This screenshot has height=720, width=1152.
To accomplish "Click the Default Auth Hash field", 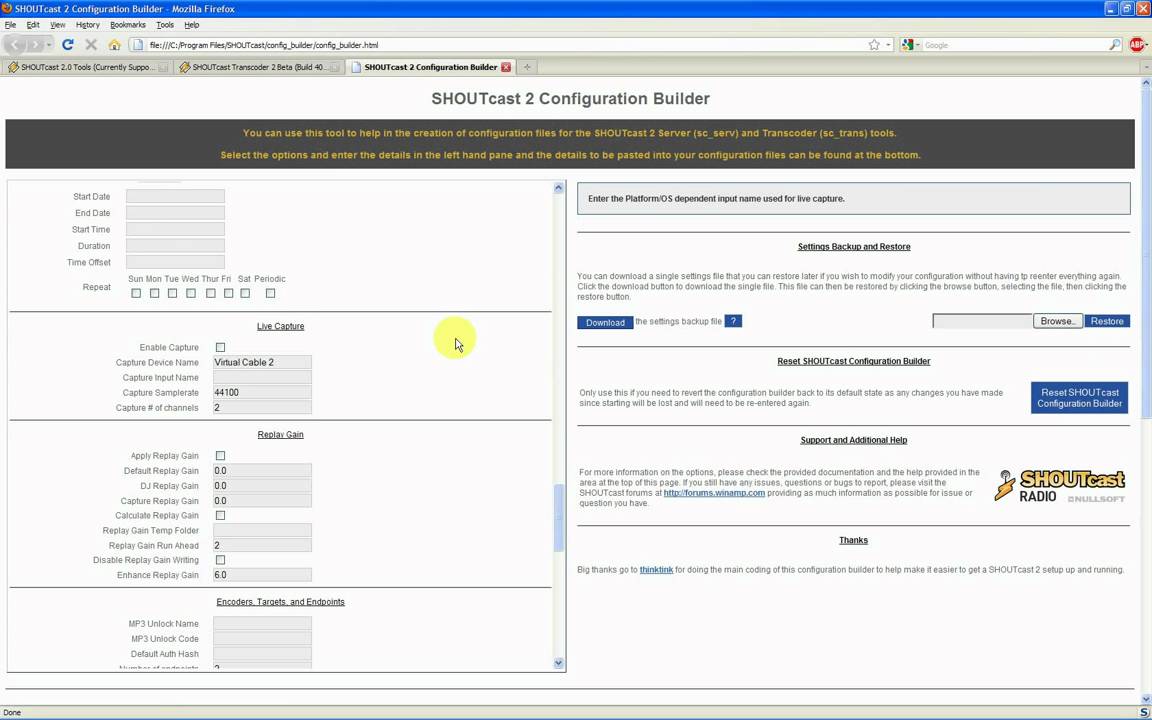I will 262,654.
